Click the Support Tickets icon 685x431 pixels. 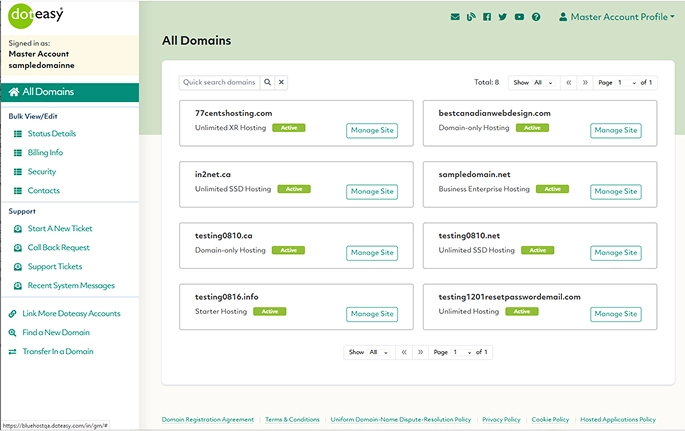click(18, 267)
